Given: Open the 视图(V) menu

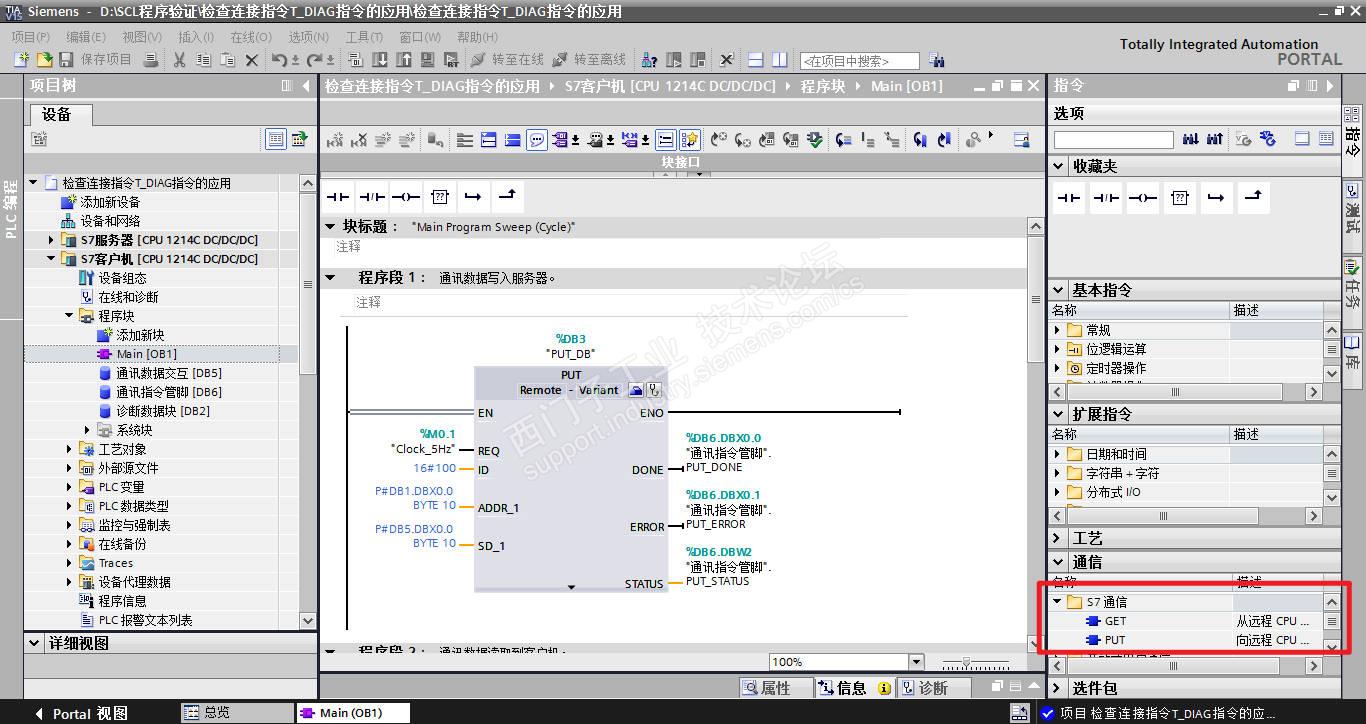Looking at the screenshot, I should (141, 36).
